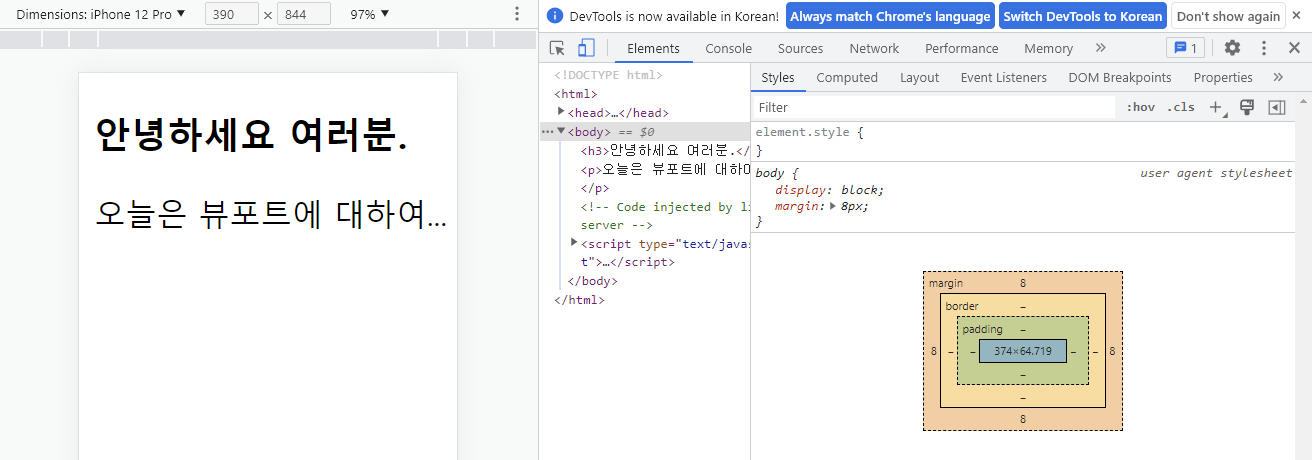Open the DOM Breakpoints sidebar tab
The width and height of the screenshot is (1312, 460).
(x=1119, y=77)
